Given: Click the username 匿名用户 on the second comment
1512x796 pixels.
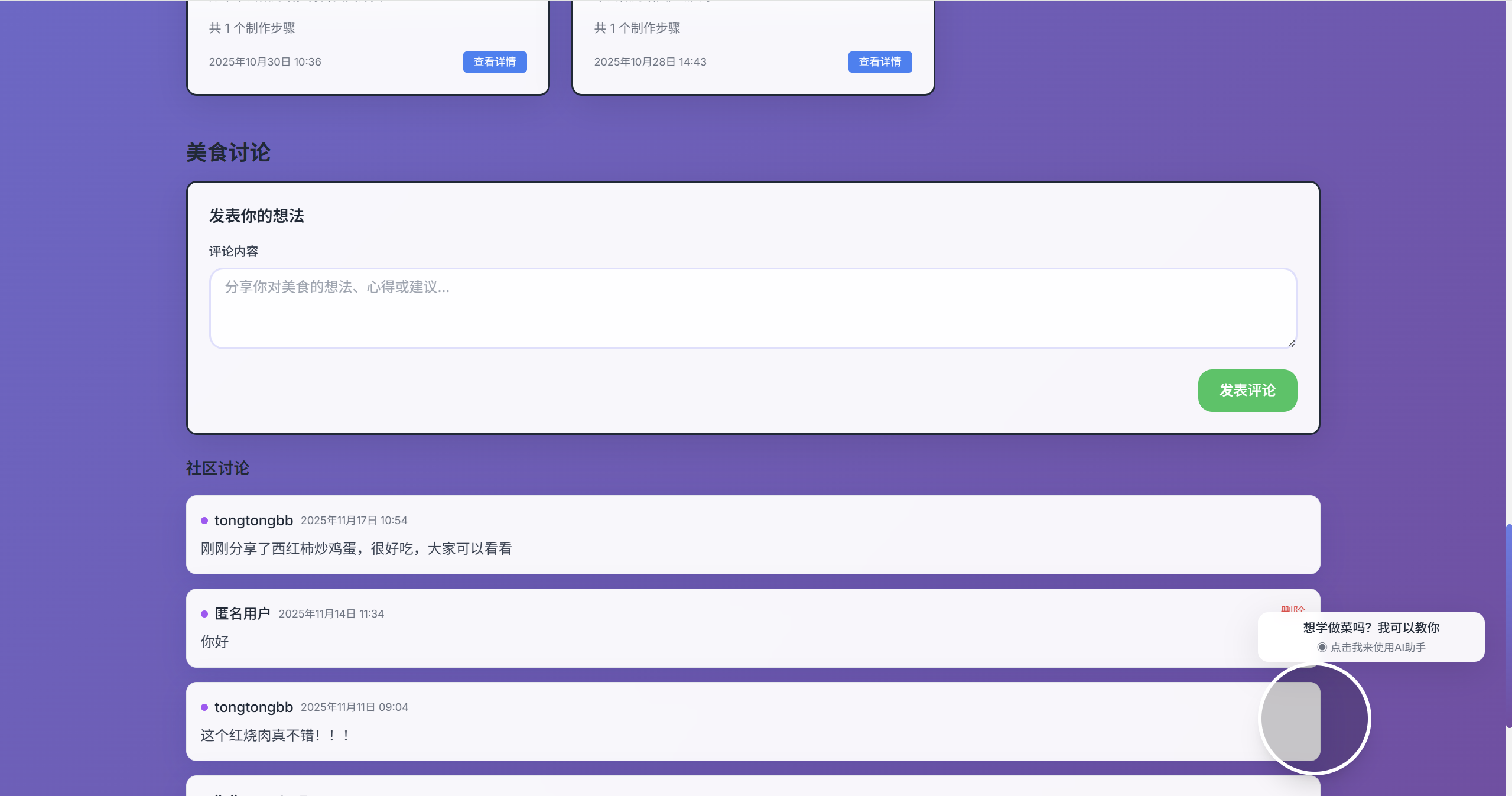Looking at the screenshot, I should pyautogui.click(x=242, y=613).
